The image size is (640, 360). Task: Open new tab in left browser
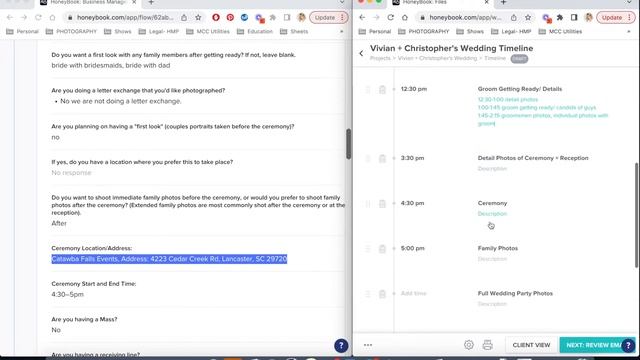tap(151, 3)
